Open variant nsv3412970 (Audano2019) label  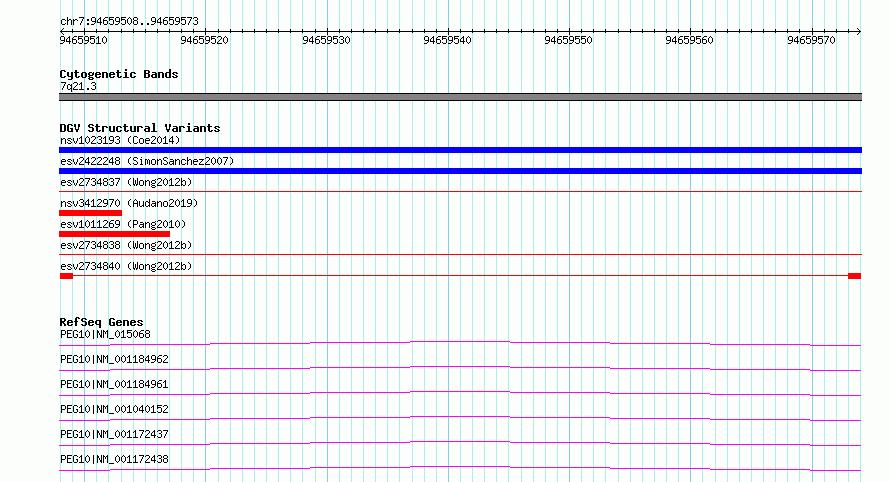[129, 203]
